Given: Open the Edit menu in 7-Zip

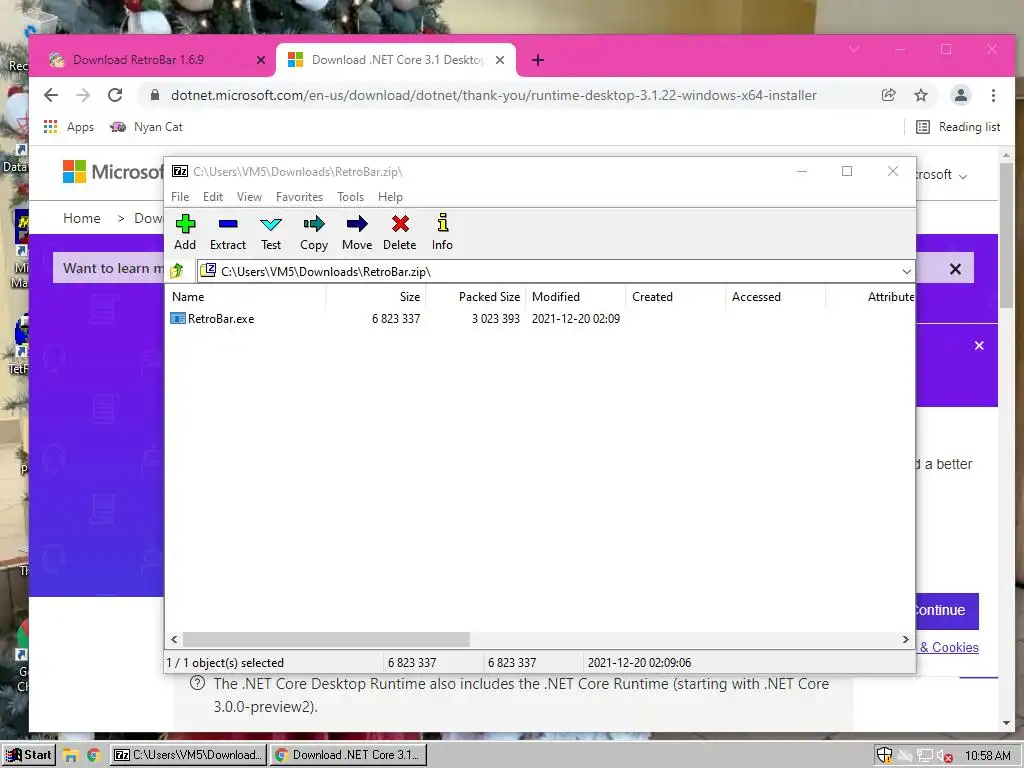Looking at the screenshot, I should [213, 197].
